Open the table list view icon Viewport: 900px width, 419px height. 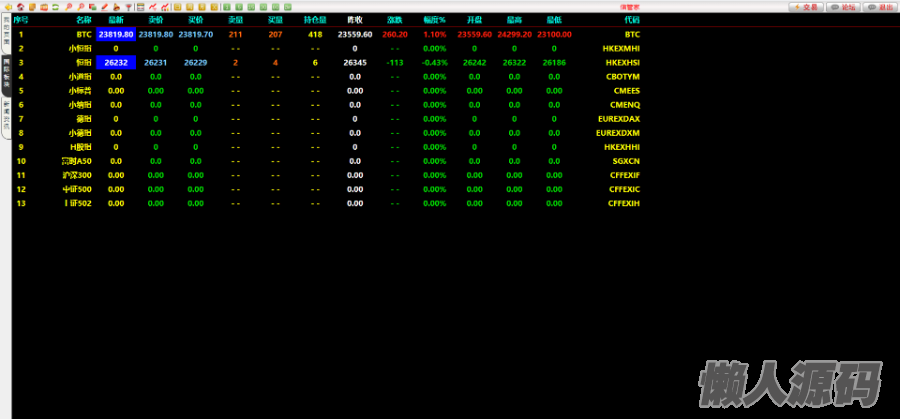[141, 7]
